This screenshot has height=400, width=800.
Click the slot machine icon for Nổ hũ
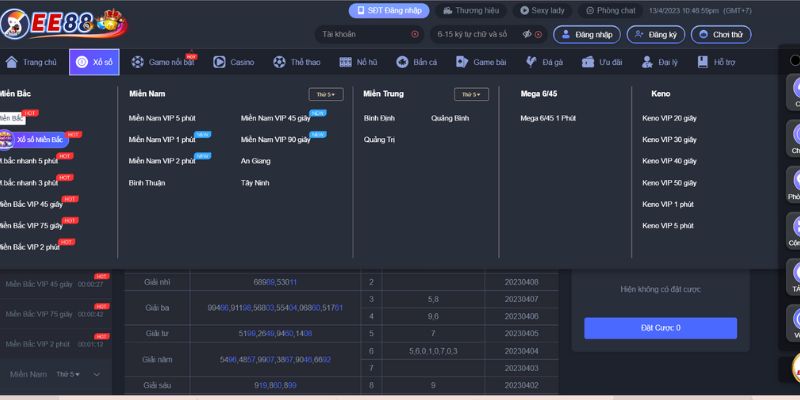pos(345,62)
